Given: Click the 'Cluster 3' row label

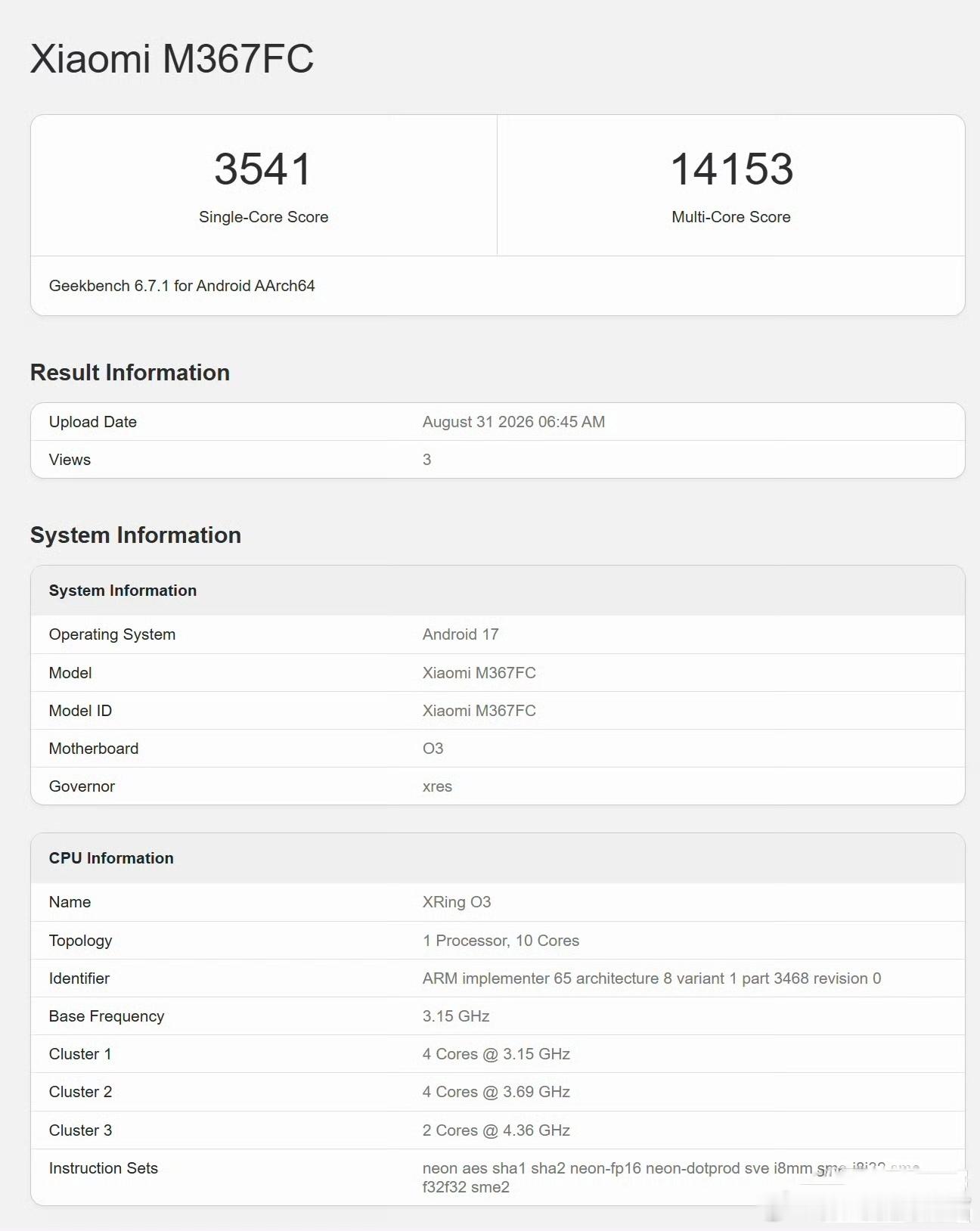Looking at the screenshot, I should click(x=80, y=1130).
